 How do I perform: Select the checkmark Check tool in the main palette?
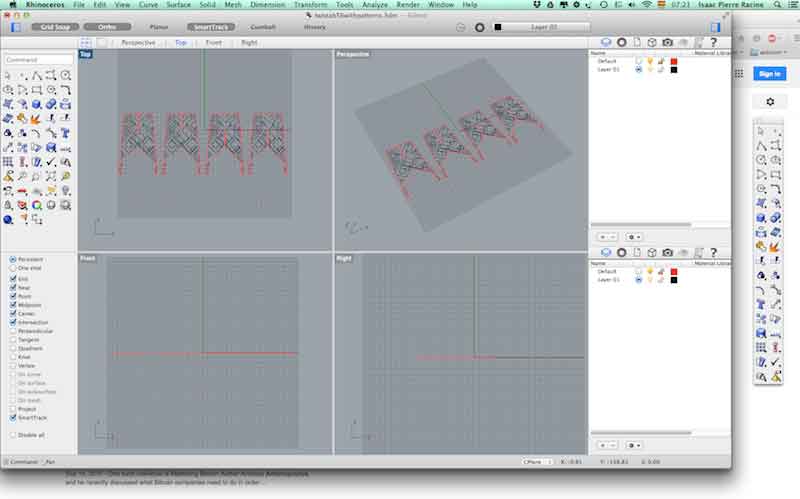click(x=51, y=162)
